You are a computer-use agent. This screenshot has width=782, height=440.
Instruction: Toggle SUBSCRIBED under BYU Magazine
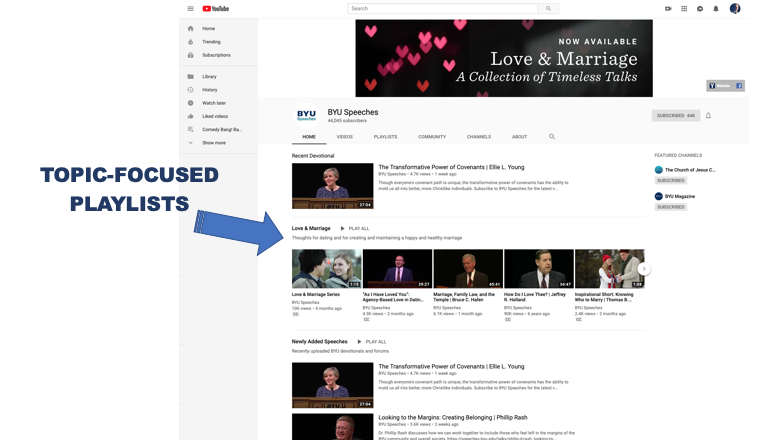tap(671, 207)
